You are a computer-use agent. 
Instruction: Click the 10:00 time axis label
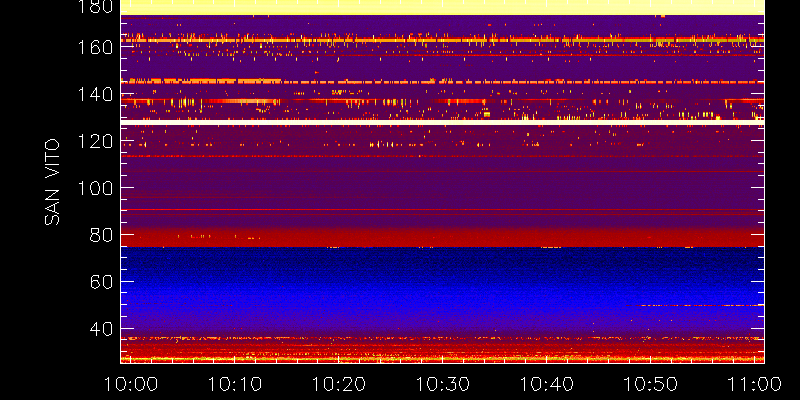tap(131, 384)
